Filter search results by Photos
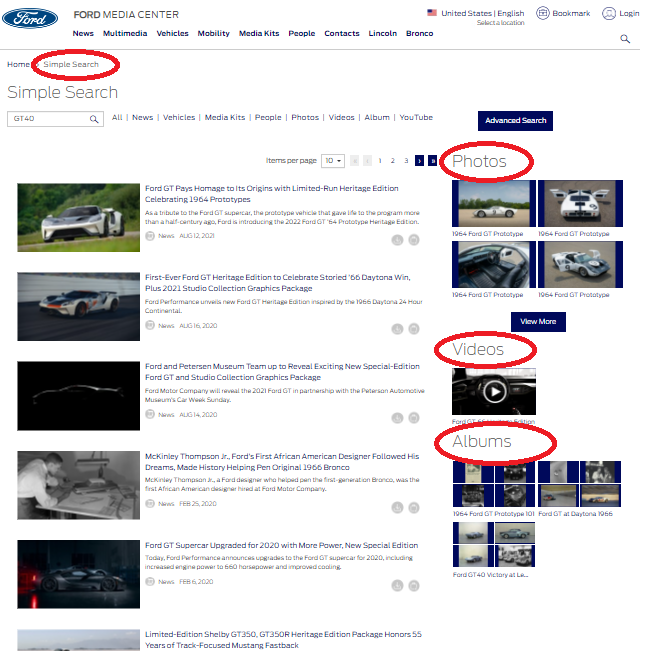Image resolution: width=647 pixels, height=651 pixels. [305, 117]
